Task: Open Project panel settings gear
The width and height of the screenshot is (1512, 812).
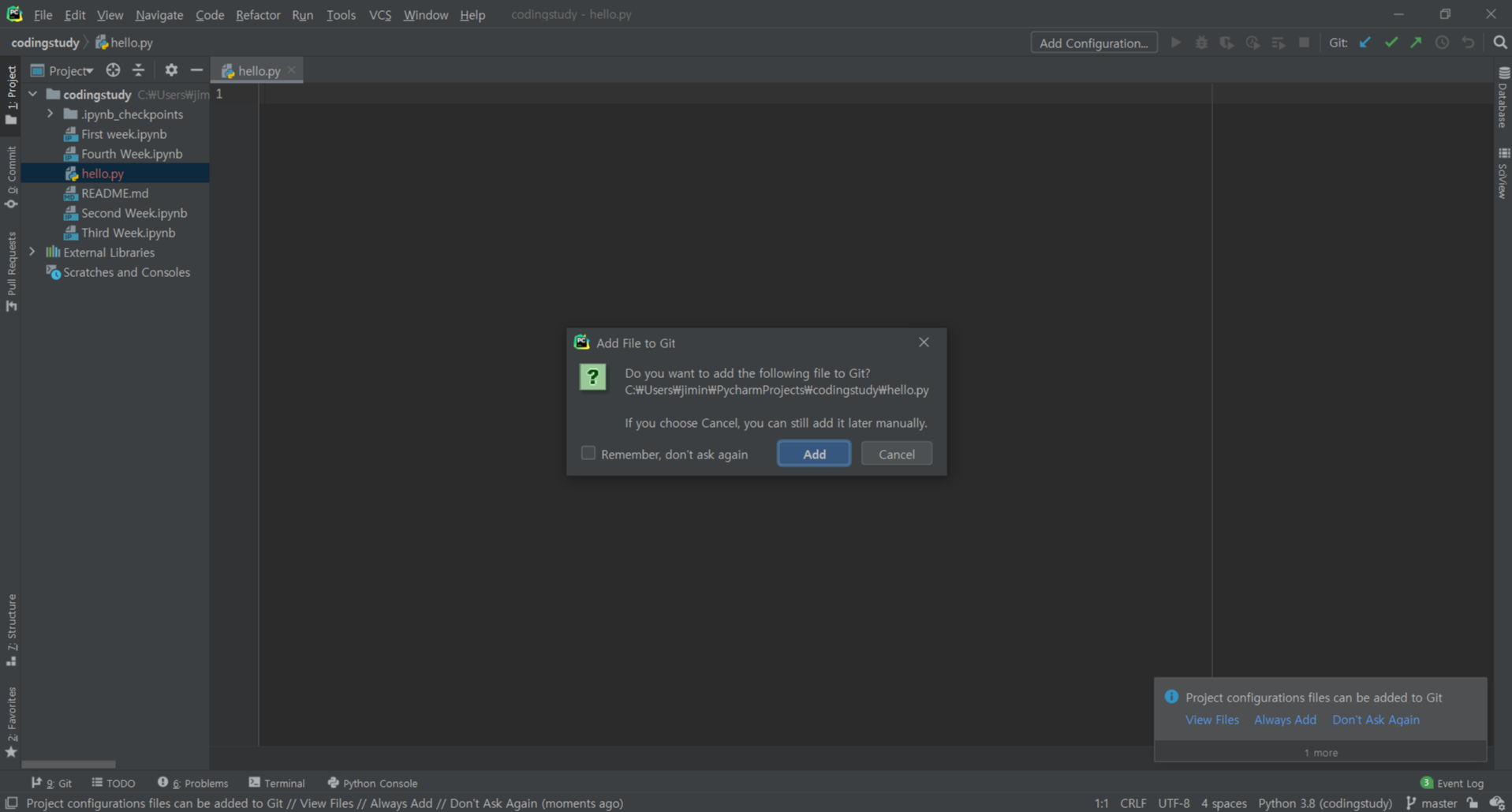Action: pyautogui.click(x=171, y=70)
